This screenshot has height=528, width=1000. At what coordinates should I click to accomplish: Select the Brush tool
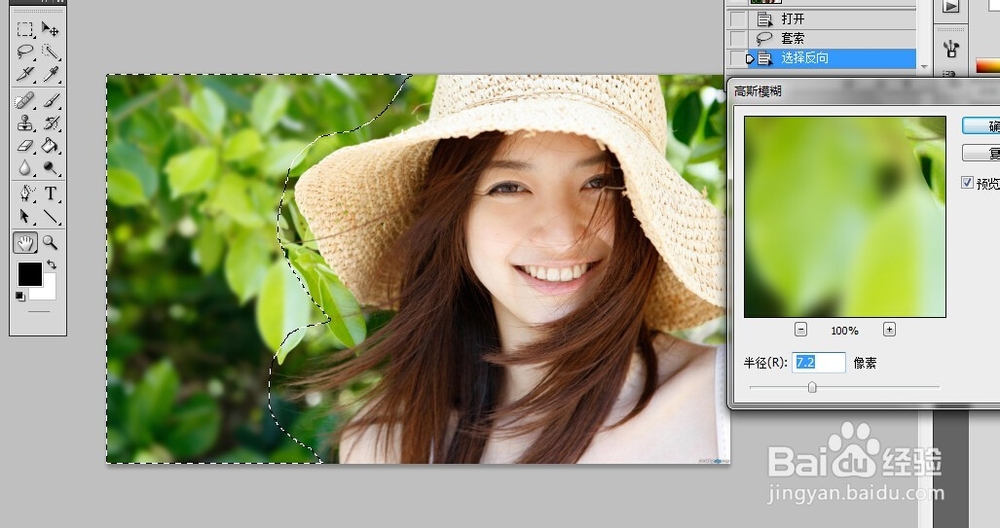50,101
